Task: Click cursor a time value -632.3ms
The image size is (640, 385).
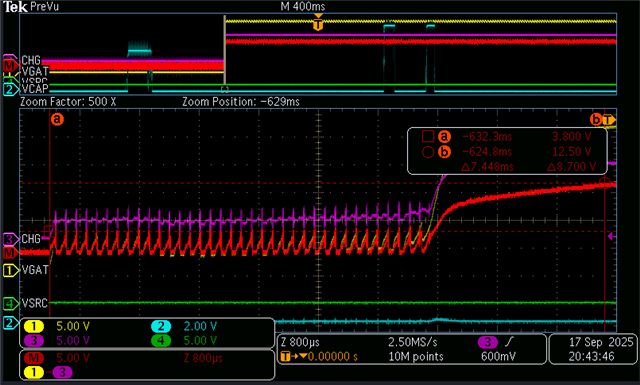Action: [487, 136]
